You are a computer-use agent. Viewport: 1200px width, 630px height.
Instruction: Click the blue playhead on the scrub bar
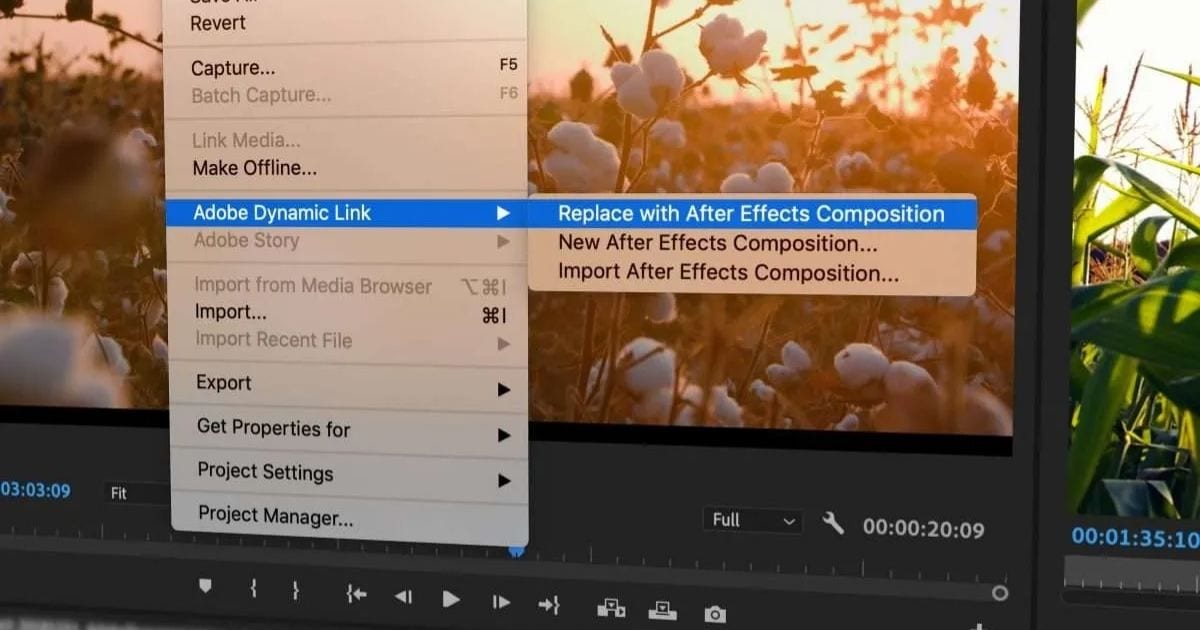[516, 550]
